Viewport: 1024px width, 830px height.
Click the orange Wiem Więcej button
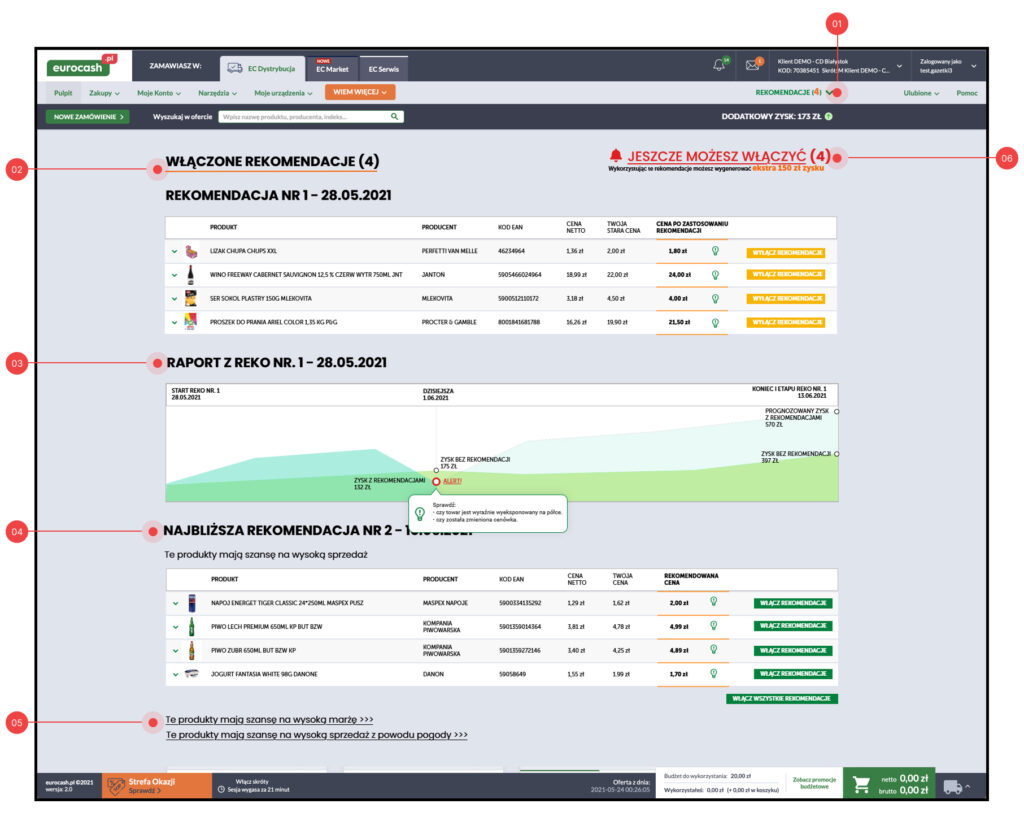360,92
